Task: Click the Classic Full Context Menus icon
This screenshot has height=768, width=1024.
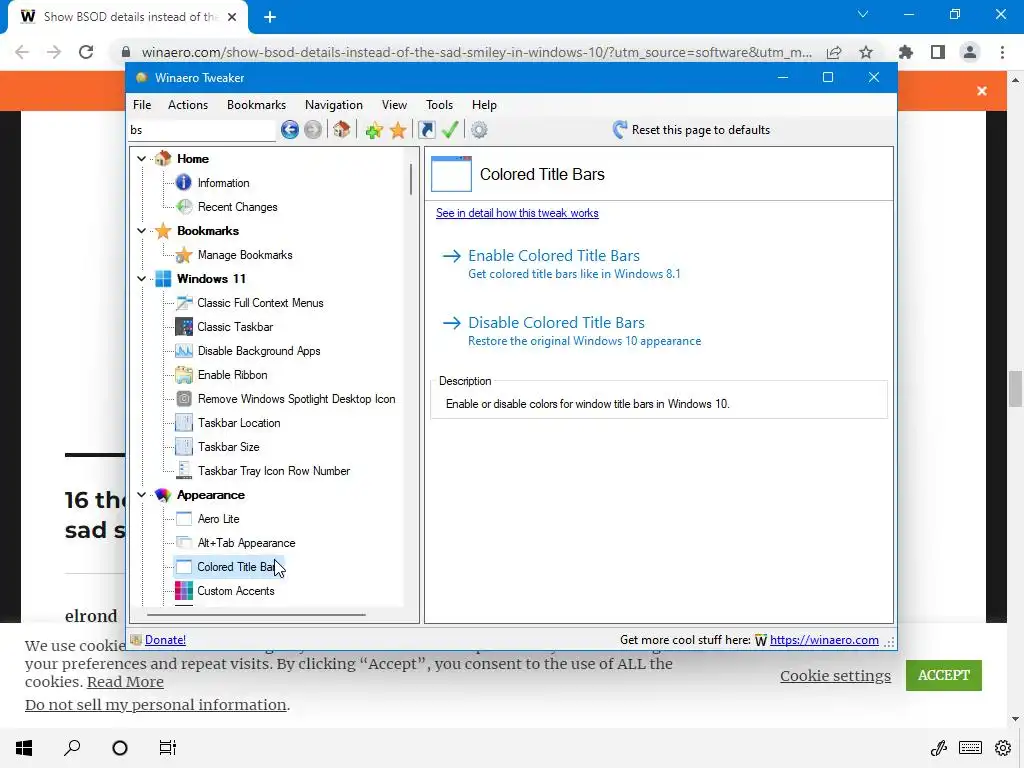Action: (184, 303)
